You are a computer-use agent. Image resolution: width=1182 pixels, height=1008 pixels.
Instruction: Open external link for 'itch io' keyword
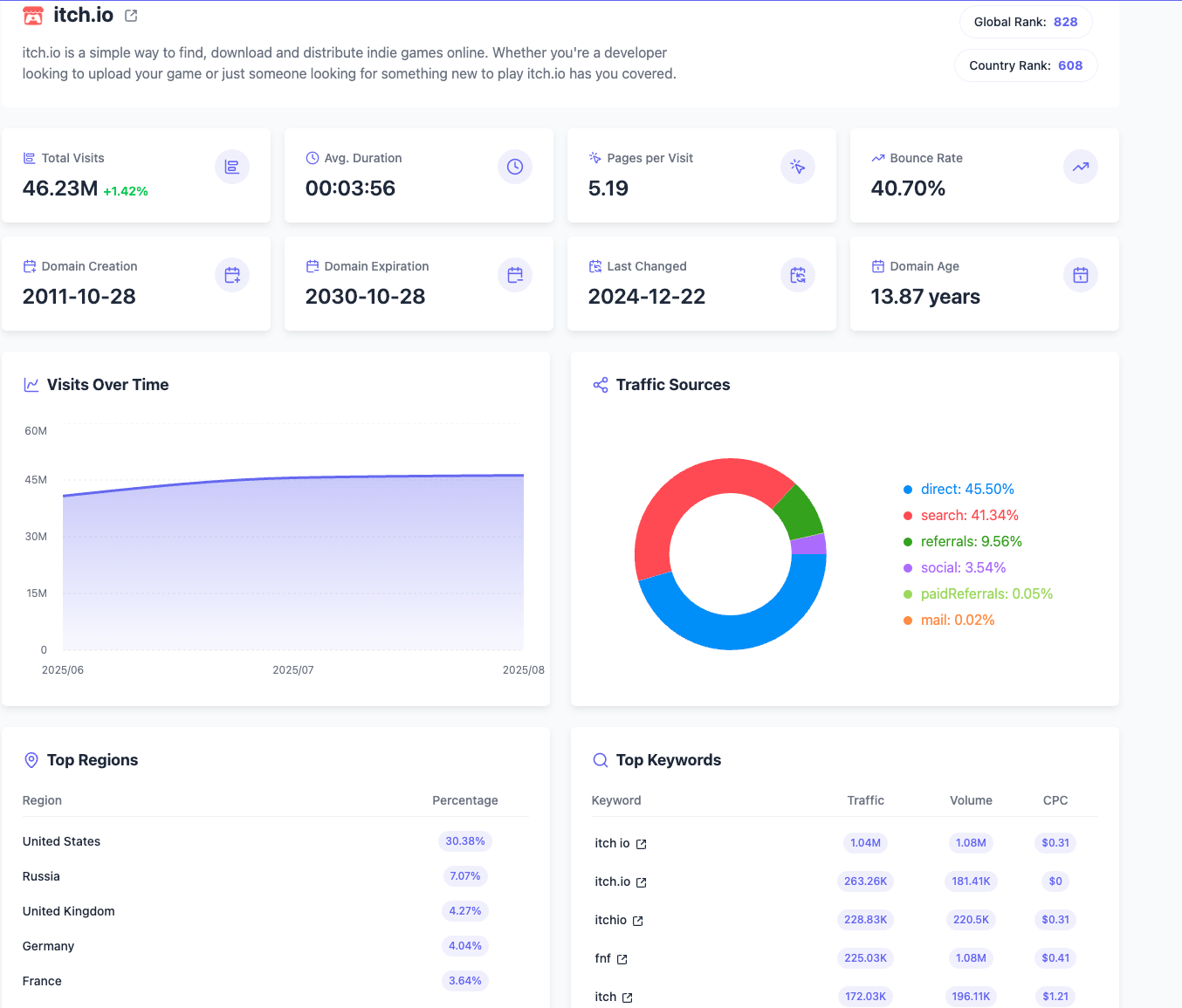[x=642, y=844]
